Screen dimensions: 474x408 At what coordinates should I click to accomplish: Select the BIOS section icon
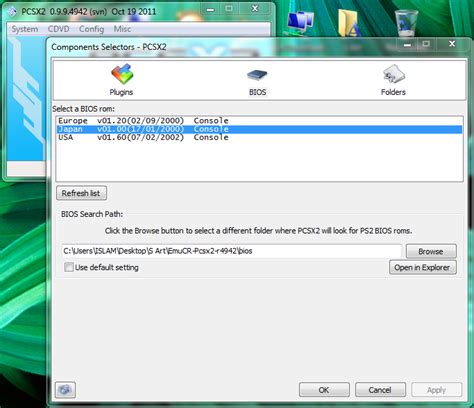pyautogui.click(x=257, y=75)
